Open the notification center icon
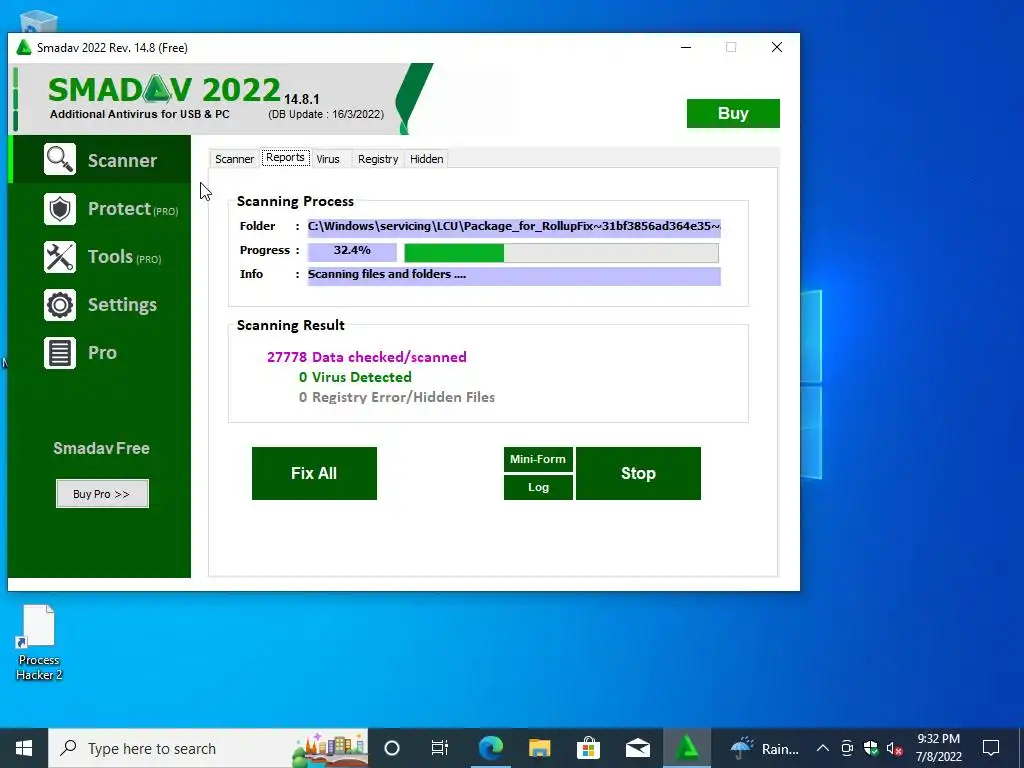This screenshot has height=768, width=1024. (x=991, y=748)
